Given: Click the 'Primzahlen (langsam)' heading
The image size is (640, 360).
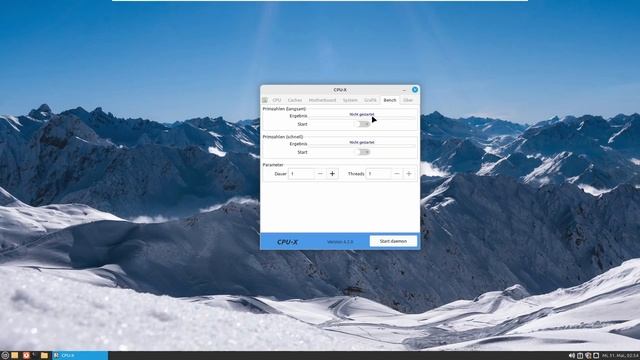Looking at the screenshot, I should (x=284, y=109).
